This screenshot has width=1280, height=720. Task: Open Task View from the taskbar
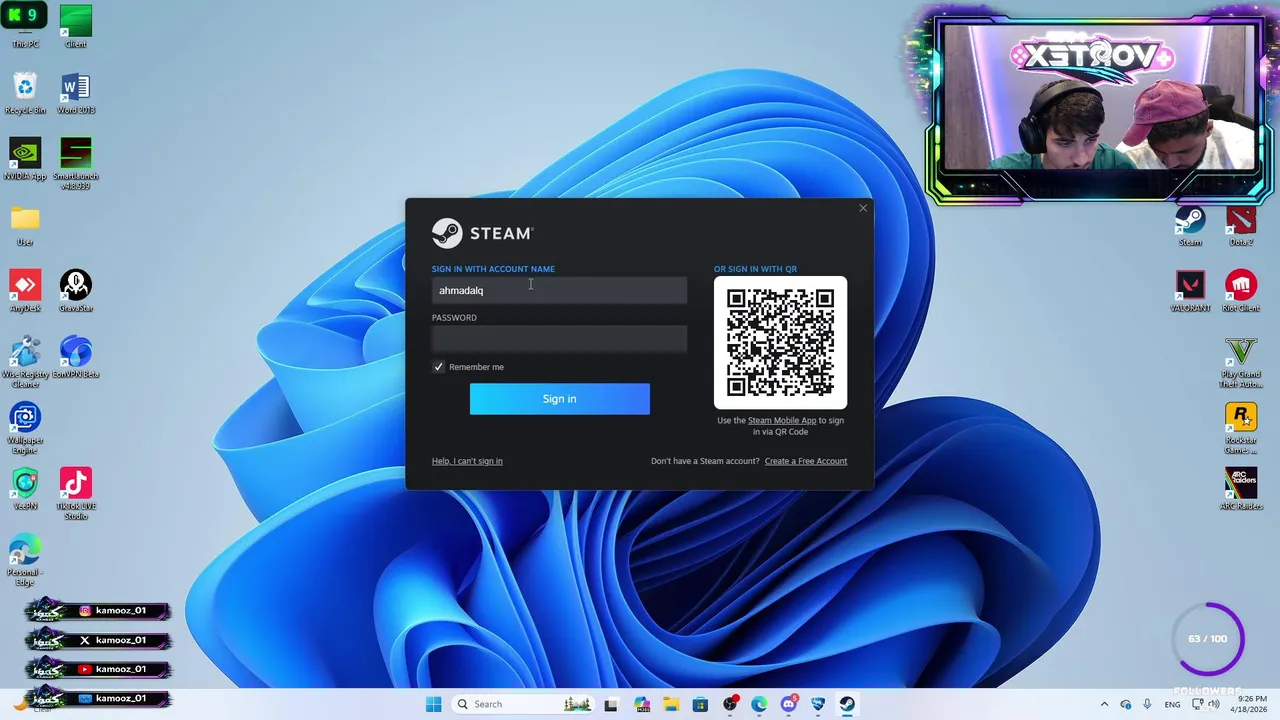pyautogui.click(x=611, y=704)
